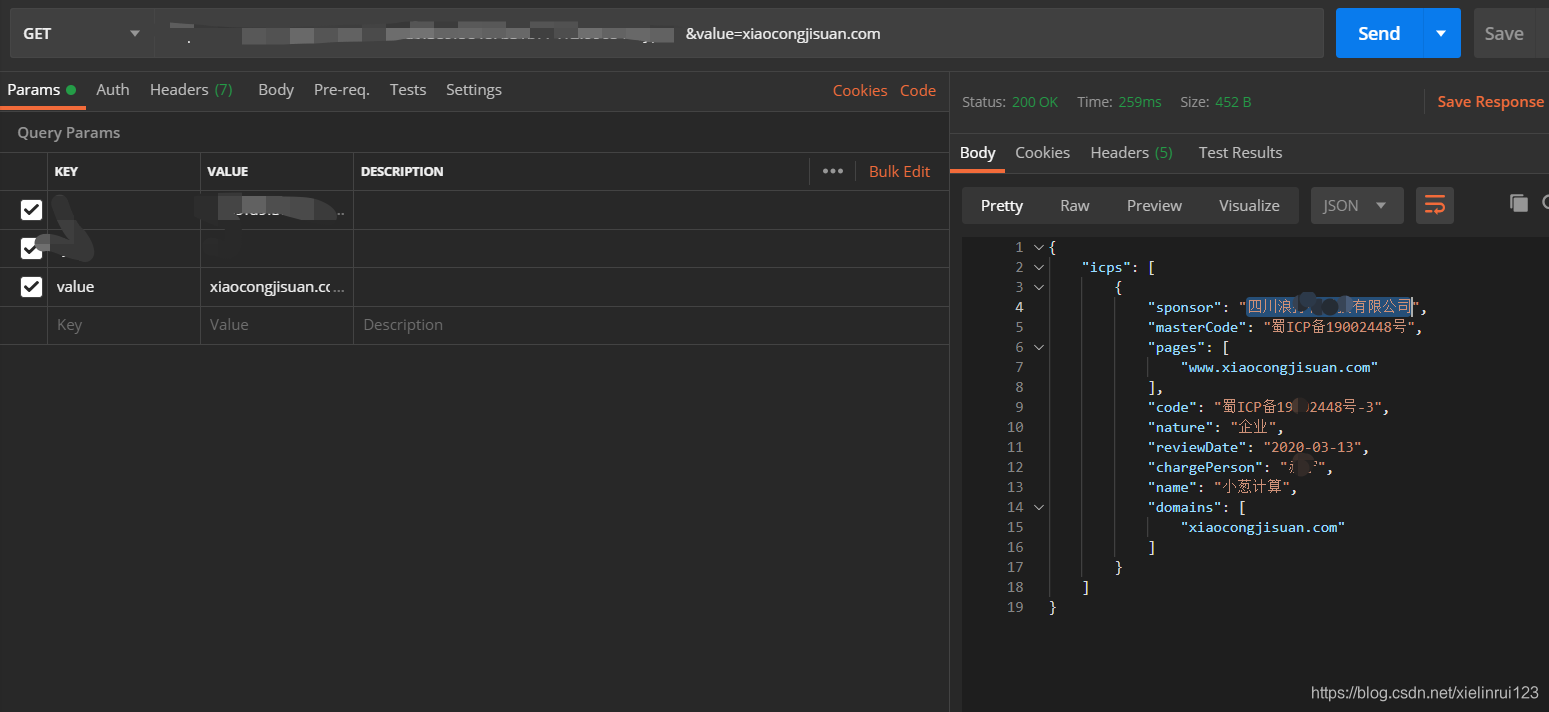
Task: Open the request Headers (7) tab
Action: (x=191, y=90)
